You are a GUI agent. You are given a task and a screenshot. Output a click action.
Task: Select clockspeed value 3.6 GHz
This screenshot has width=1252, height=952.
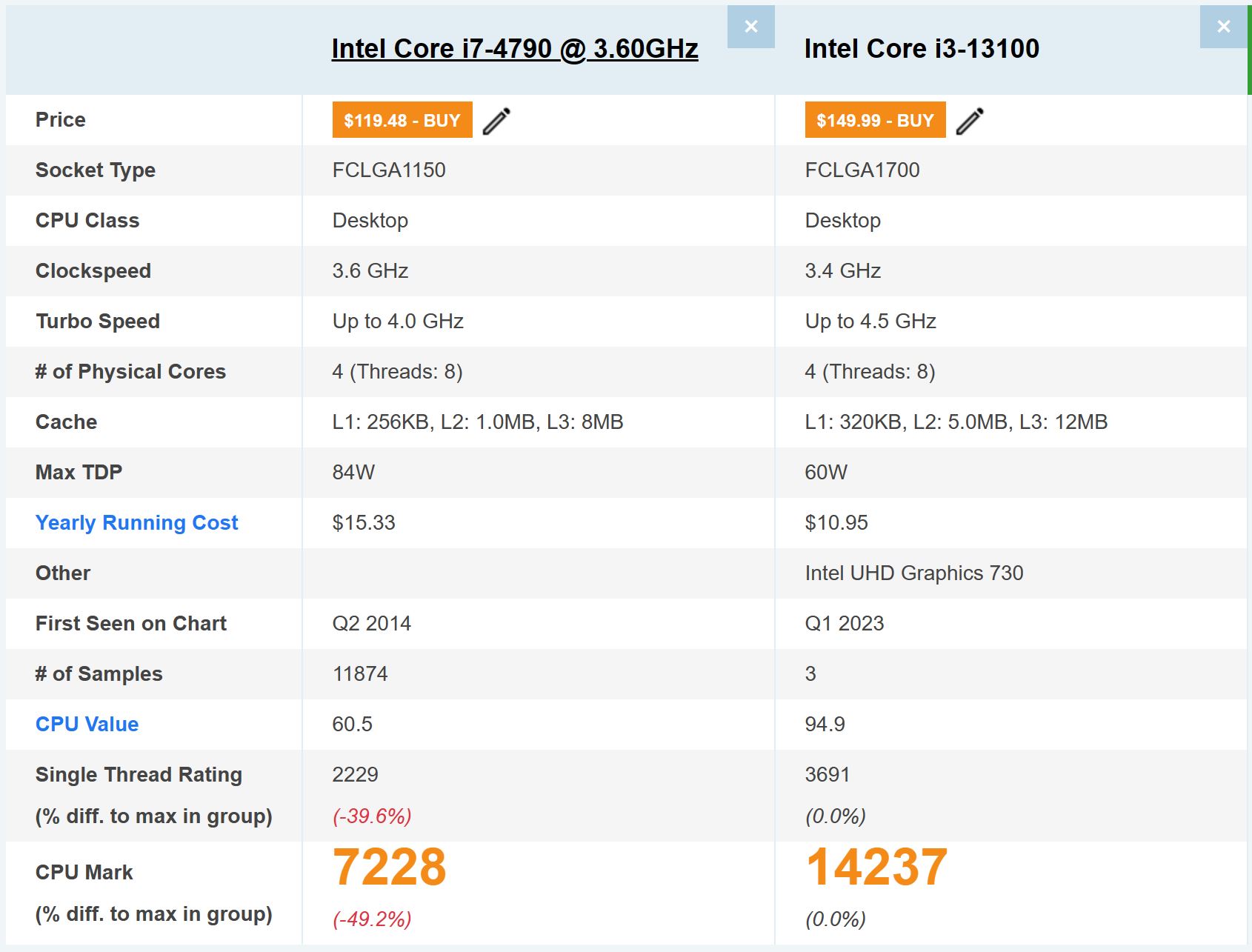tap(370, 271)
